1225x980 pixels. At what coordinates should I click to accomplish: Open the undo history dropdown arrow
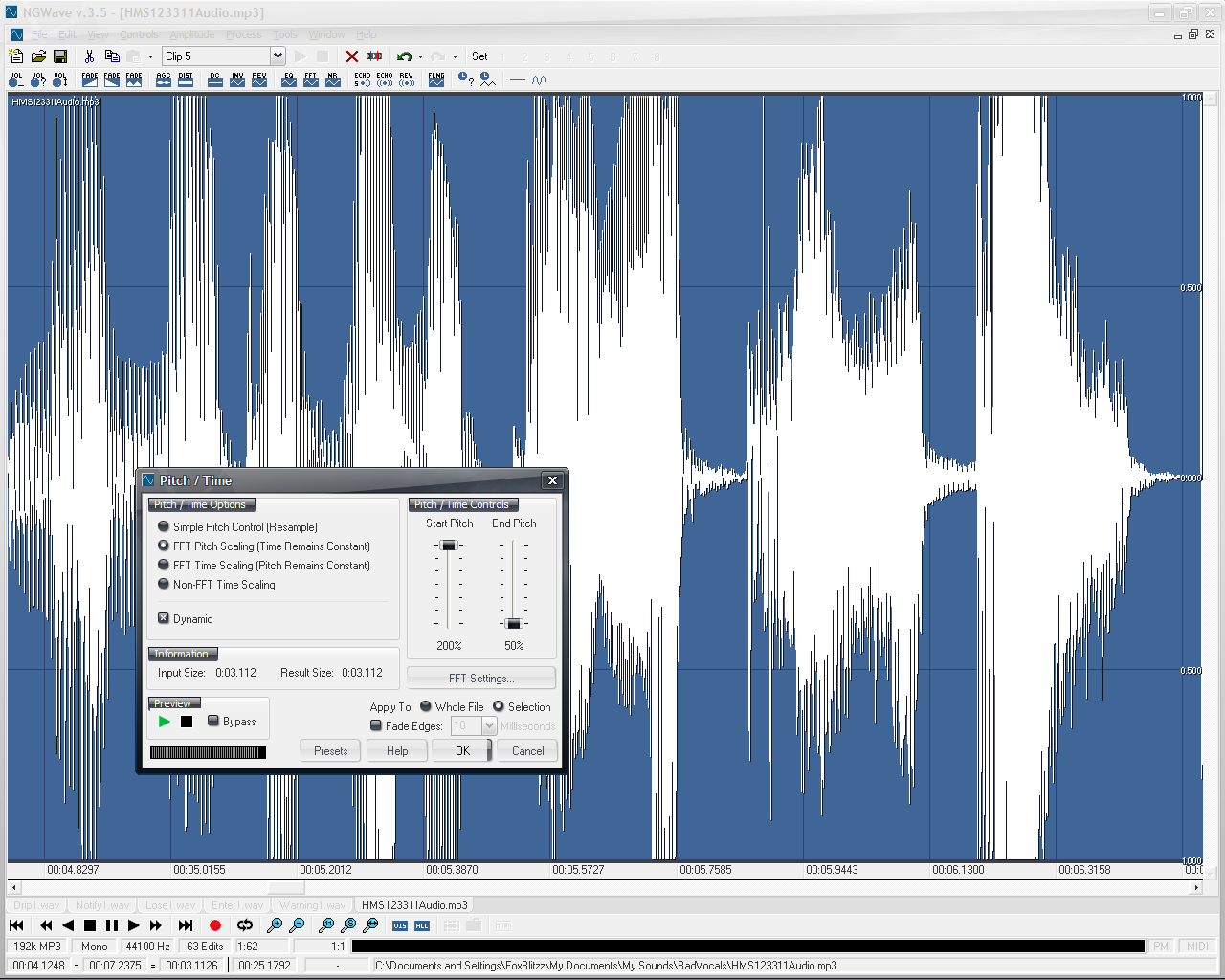420,56
